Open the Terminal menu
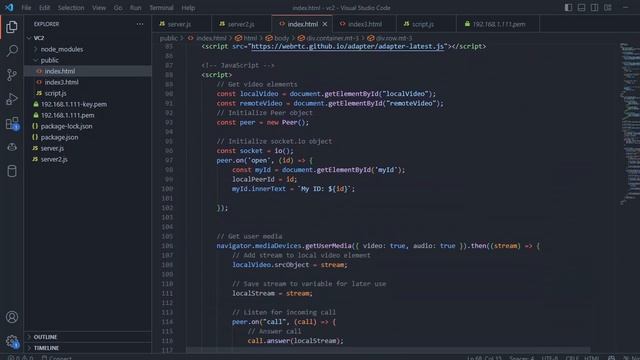 [161, 8]
